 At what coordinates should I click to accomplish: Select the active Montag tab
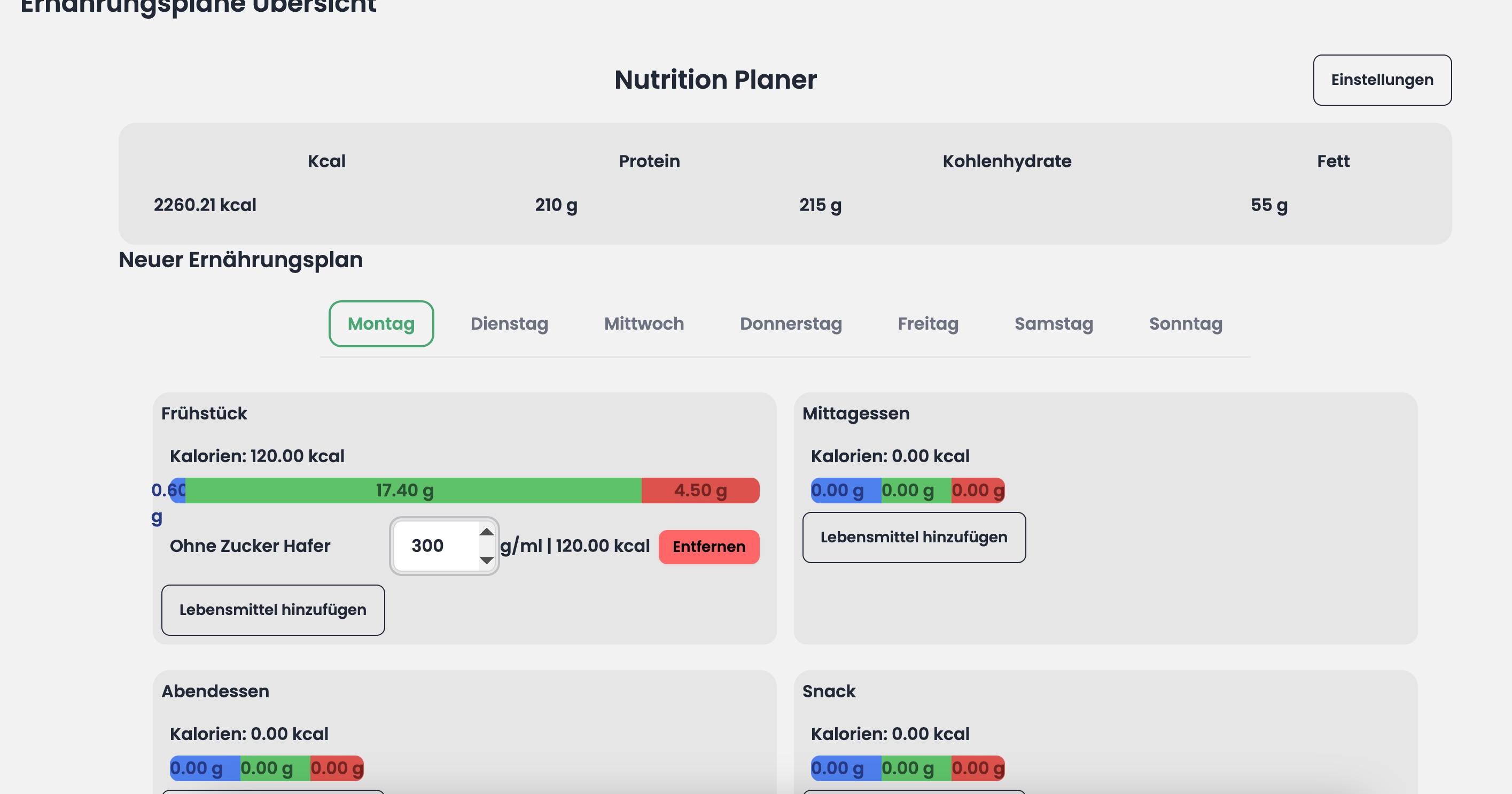click(380, 323)
